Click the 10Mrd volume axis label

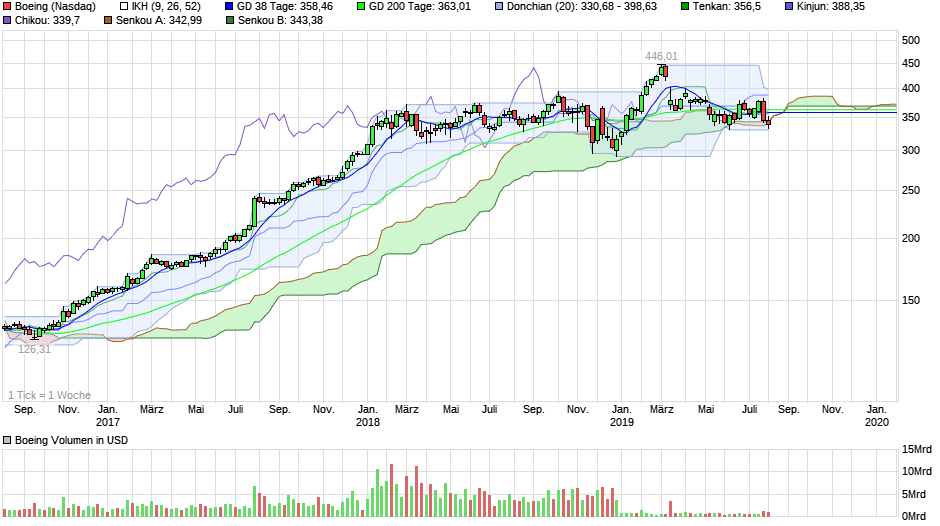pos(917,471)
